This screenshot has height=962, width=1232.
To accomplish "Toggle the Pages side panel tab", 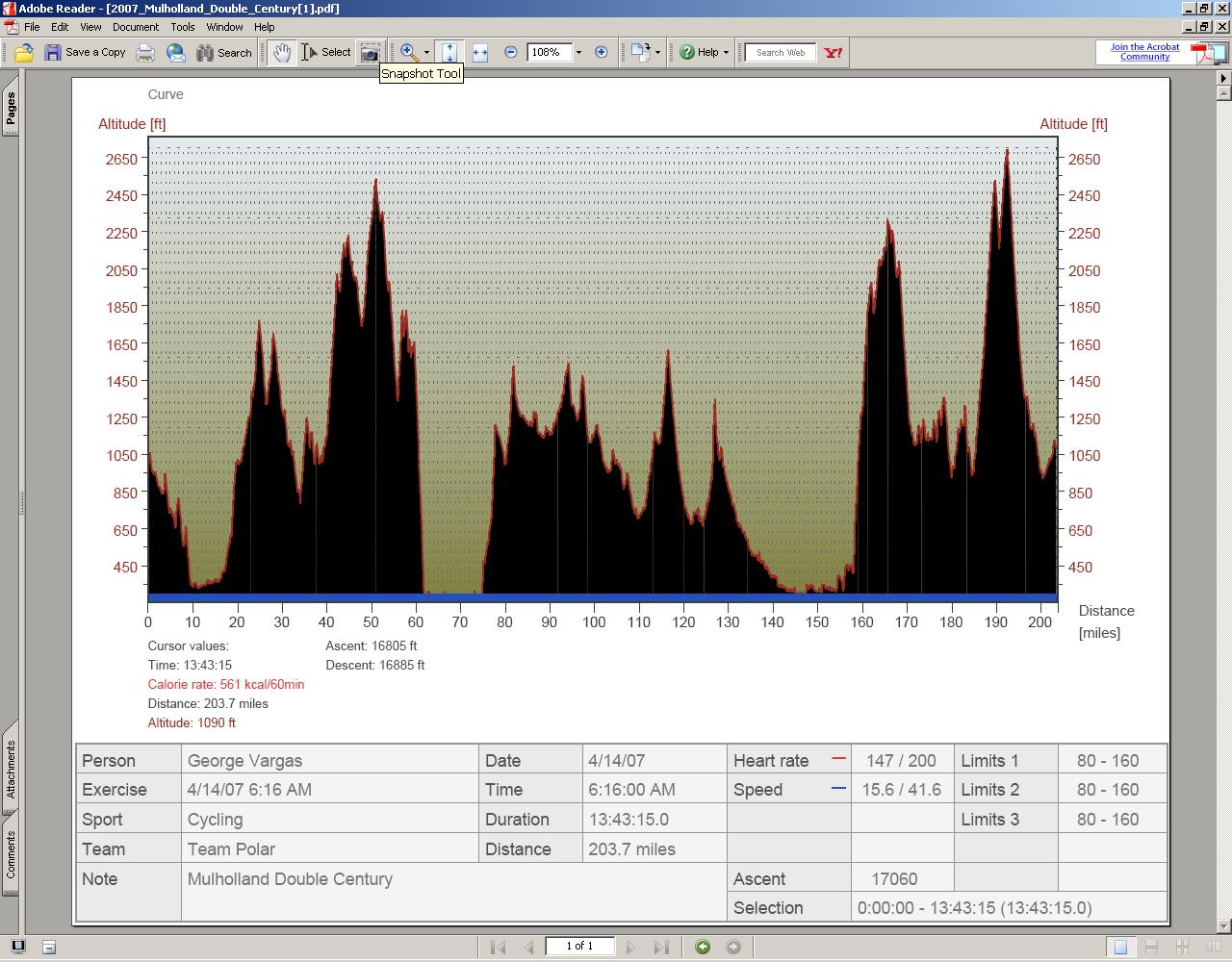I will coord(11,108).
